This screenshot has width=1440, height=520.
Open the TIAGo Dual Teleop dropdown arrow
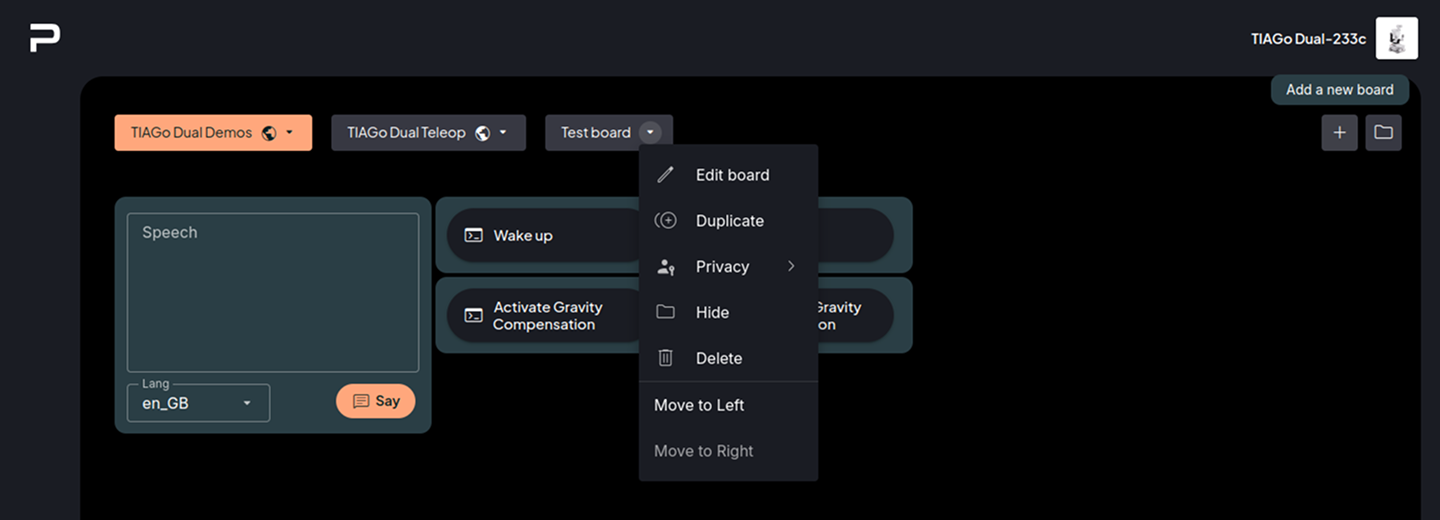tap(503, 133)
